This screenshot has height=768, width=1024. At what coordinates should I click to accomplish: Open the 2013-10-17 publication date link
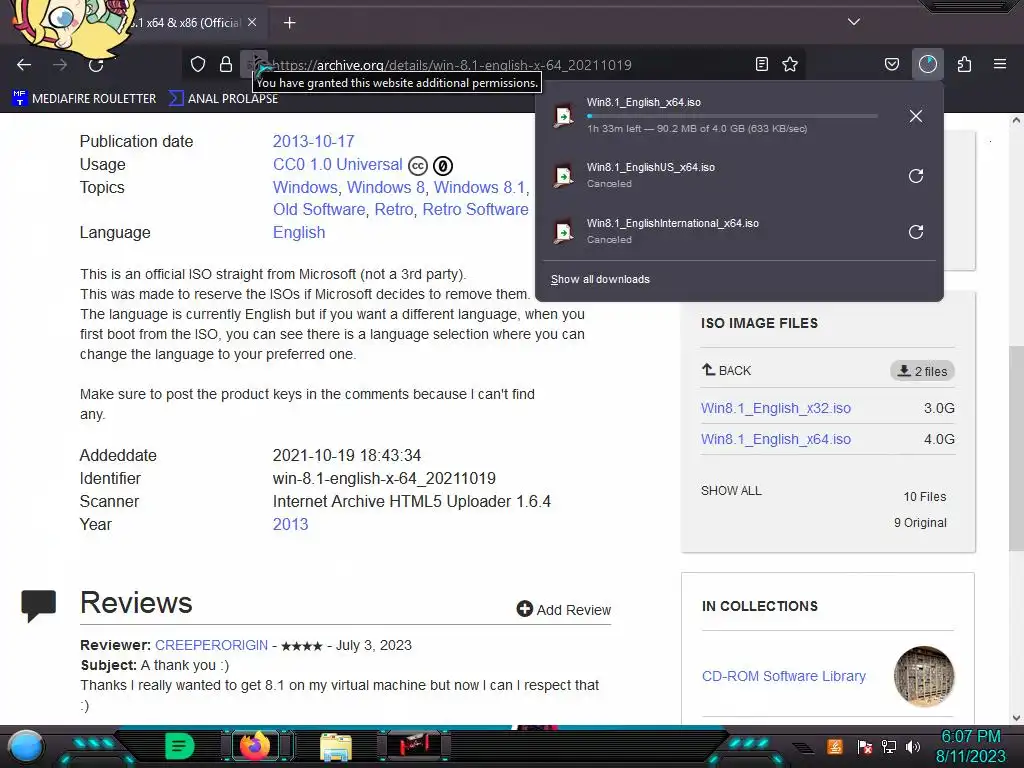(x=313, y=141)
